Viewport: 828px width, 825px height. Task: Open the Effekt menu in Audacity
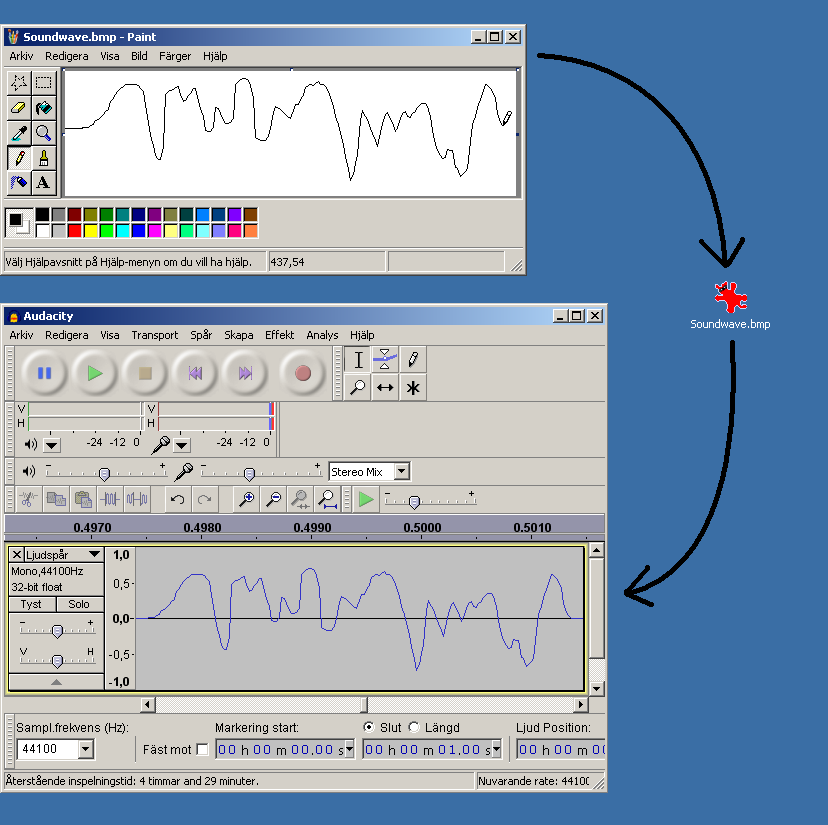(279, 335)
